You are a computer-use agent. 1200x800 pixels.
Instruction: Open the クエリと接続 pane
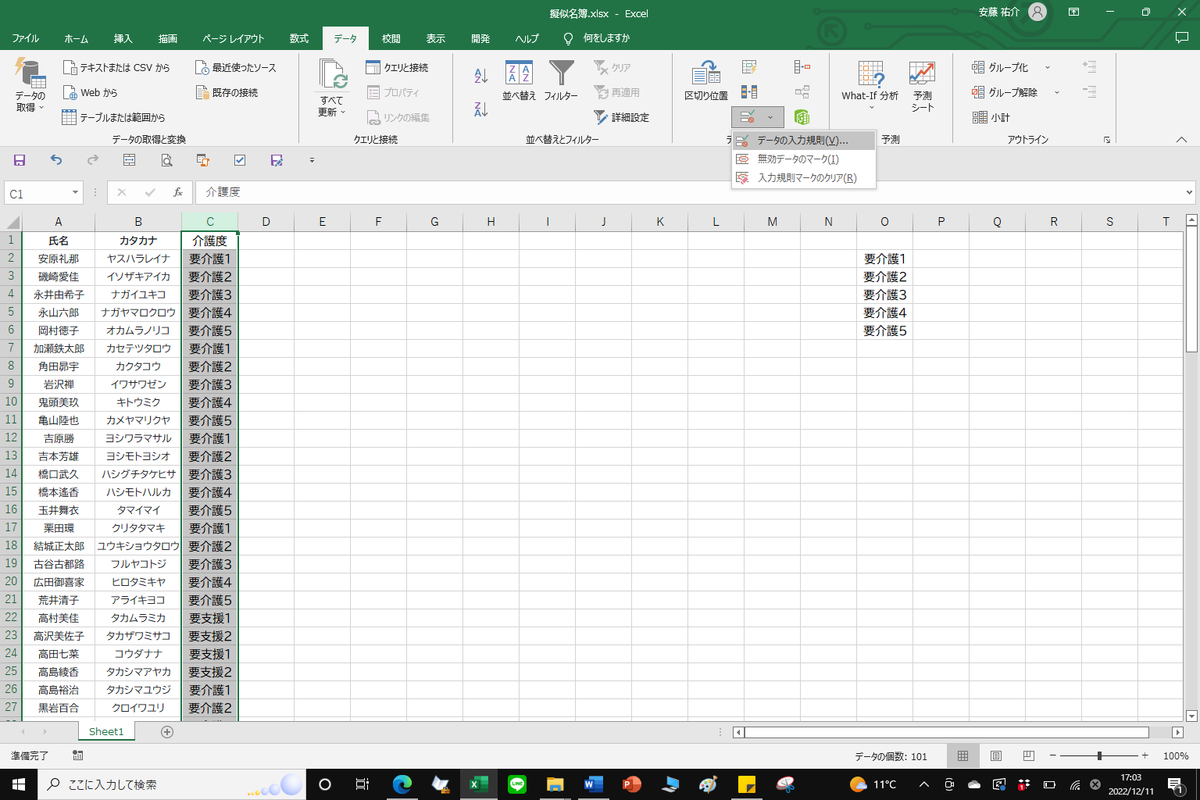pos(397,67)
